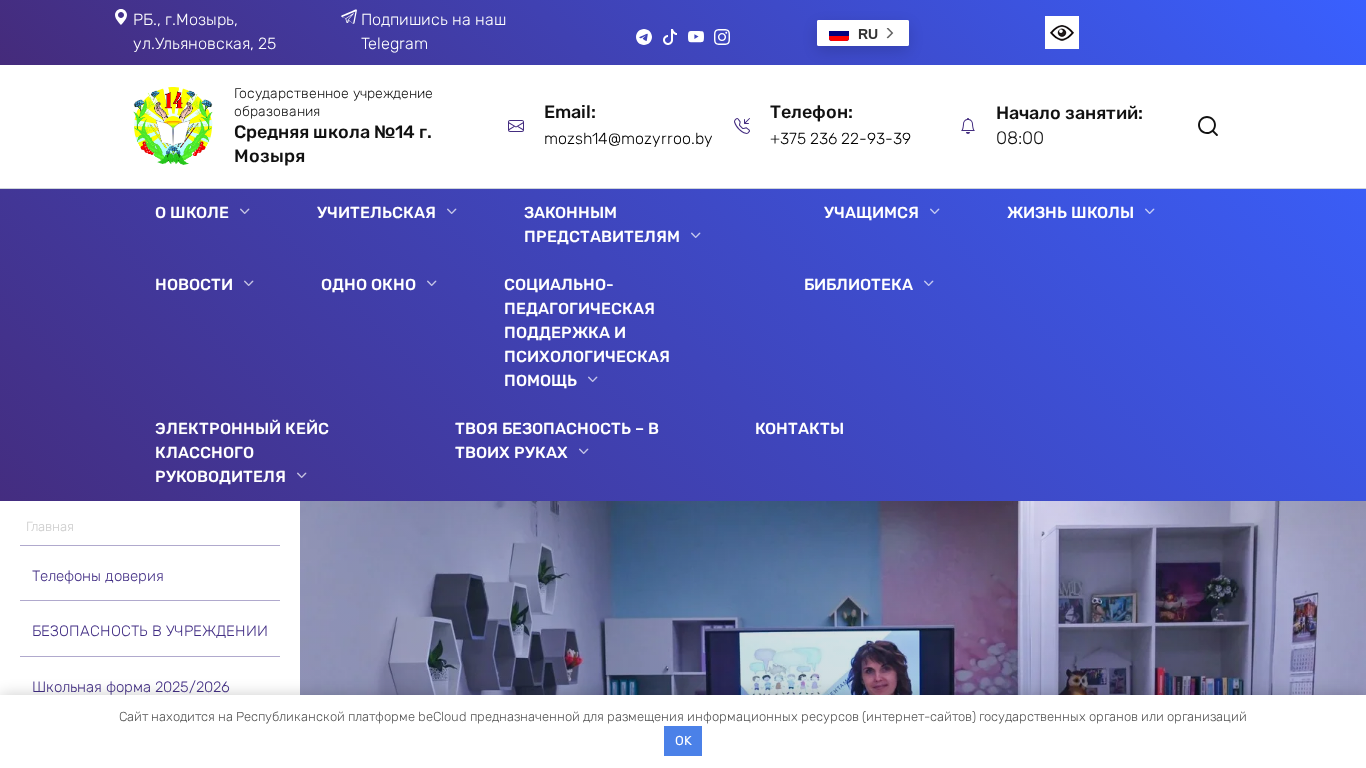This screenshot has height=768, width=1366.
Task: Open the TikTok social icon
Action: tap(670, 37)
